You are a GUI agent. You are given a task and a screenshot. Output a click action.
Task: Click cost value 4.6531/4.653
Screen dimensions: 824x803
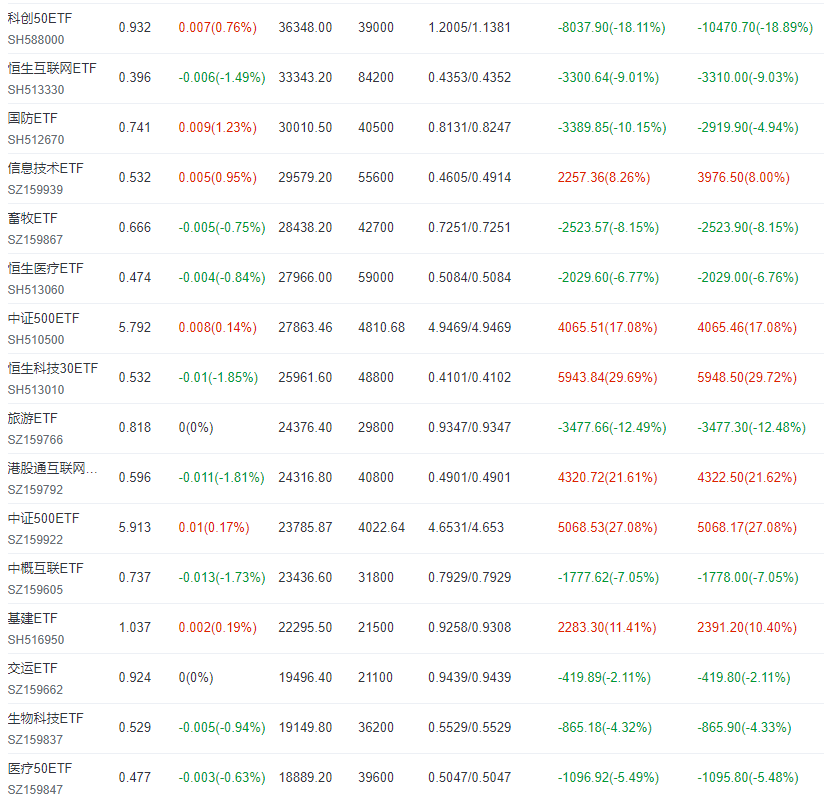pyautogui.click(x=466, y=527)
